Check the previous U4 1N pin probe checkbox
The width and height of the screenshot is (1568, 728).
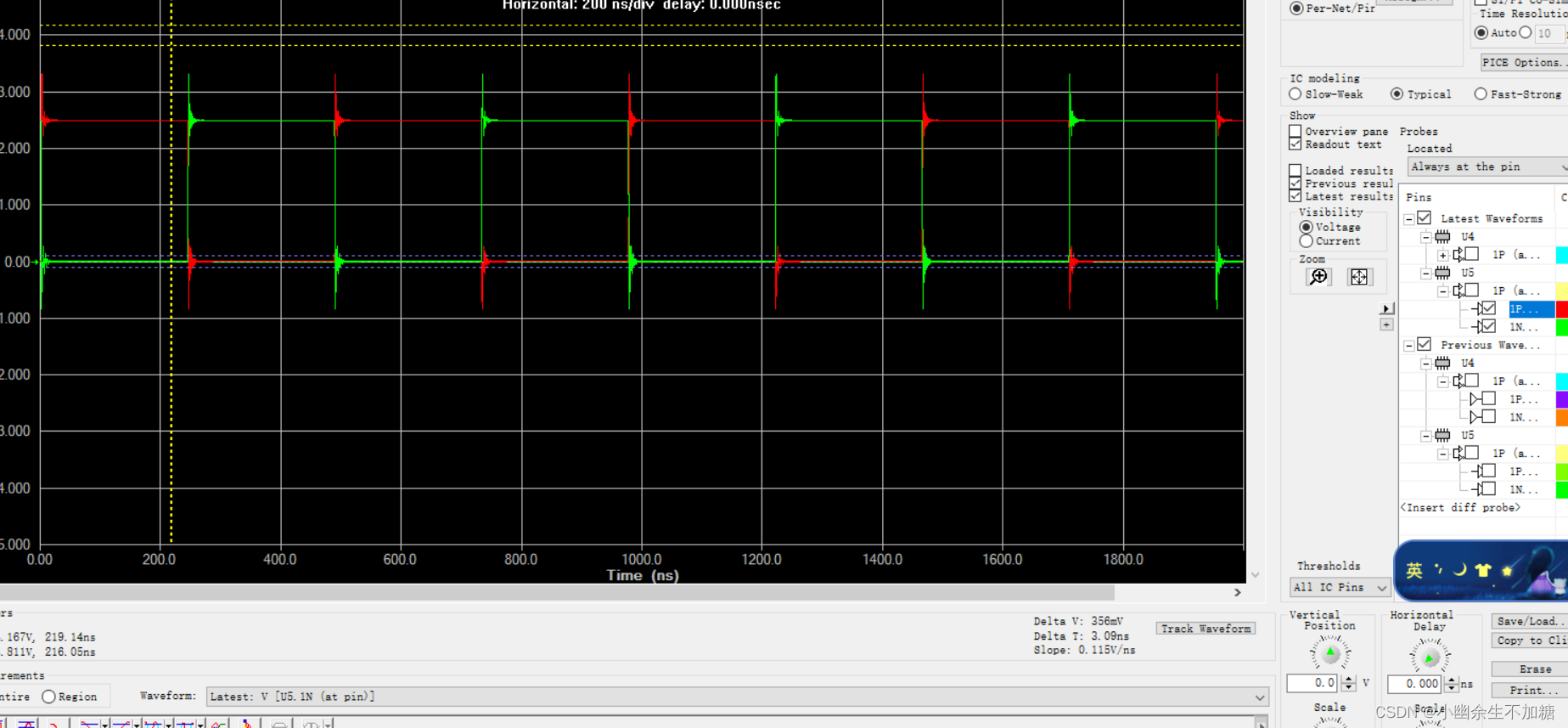[1488, 417]
